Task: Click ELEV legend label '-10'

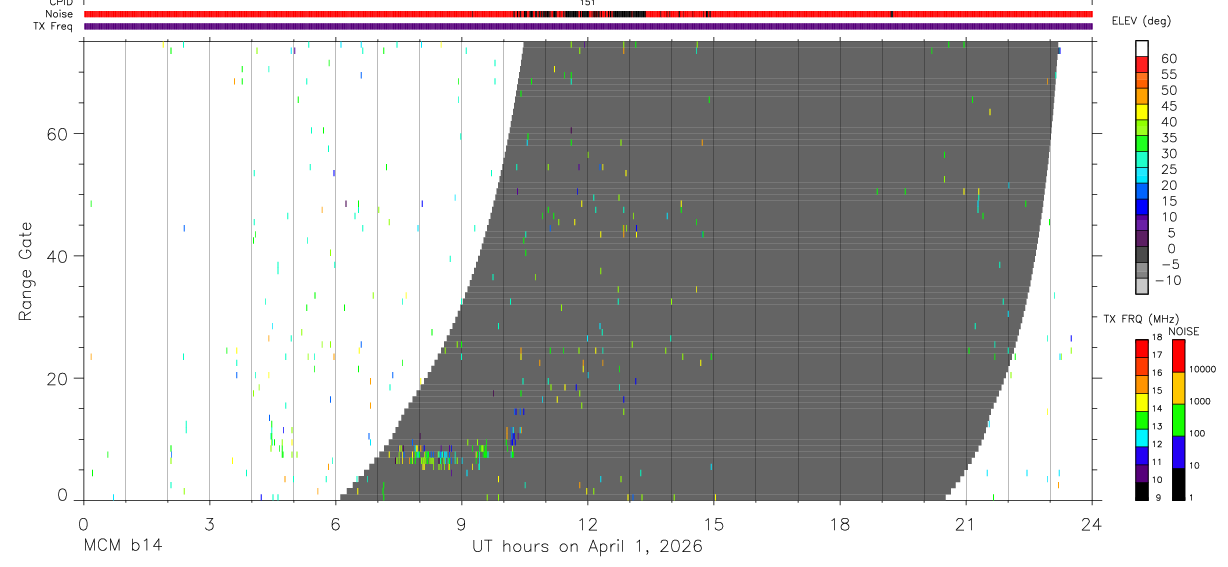Action: pyautogui.click(x=1167, y=280)
